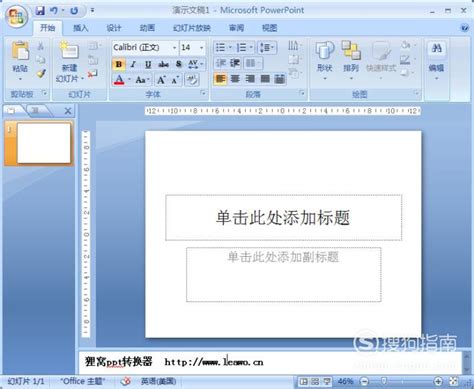The image size is (474, 389).
Task: Save the presentation from Quick Access toolbar
Action: (40, 11)
